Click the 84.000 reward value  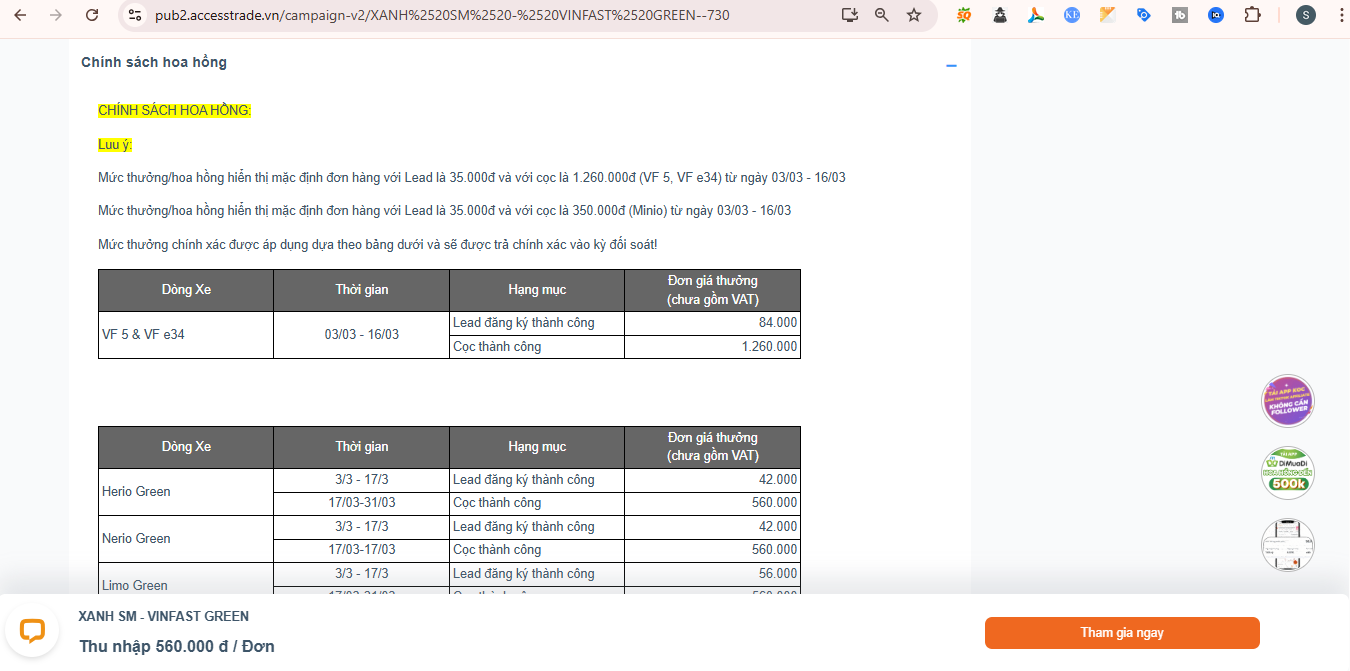point(778,323)
